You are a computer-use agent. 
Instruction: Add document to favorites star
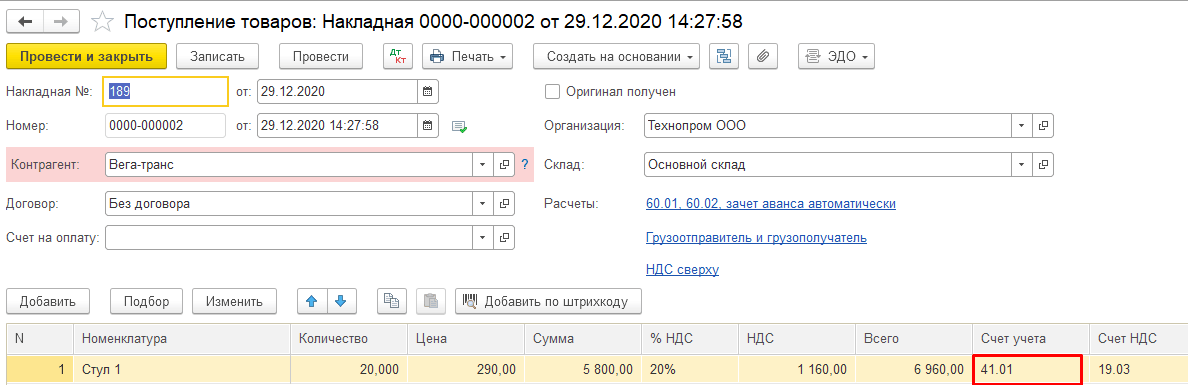(102, 21)
